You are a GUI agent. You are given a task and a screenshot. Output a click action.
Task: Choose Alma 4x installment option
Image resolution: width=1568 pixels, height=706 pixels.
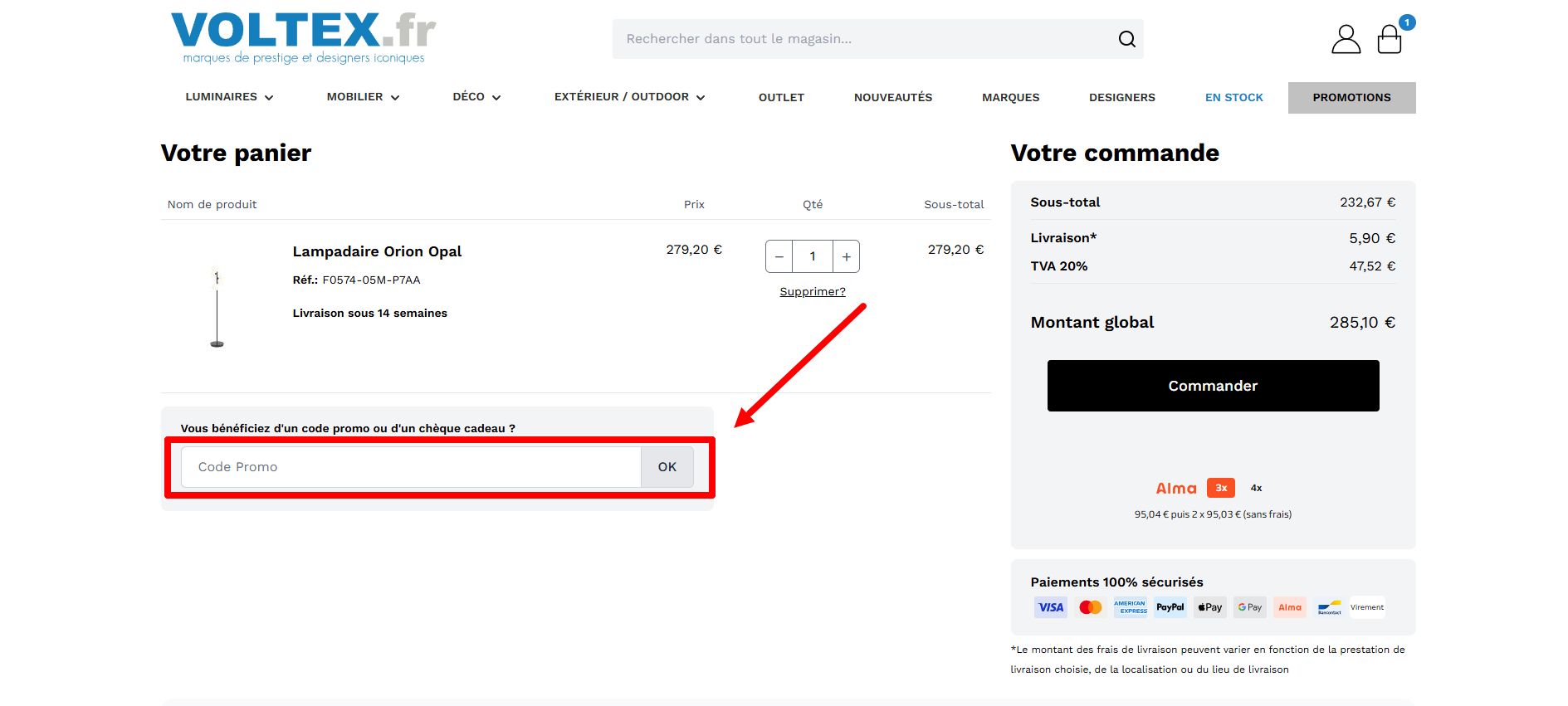1257,488
